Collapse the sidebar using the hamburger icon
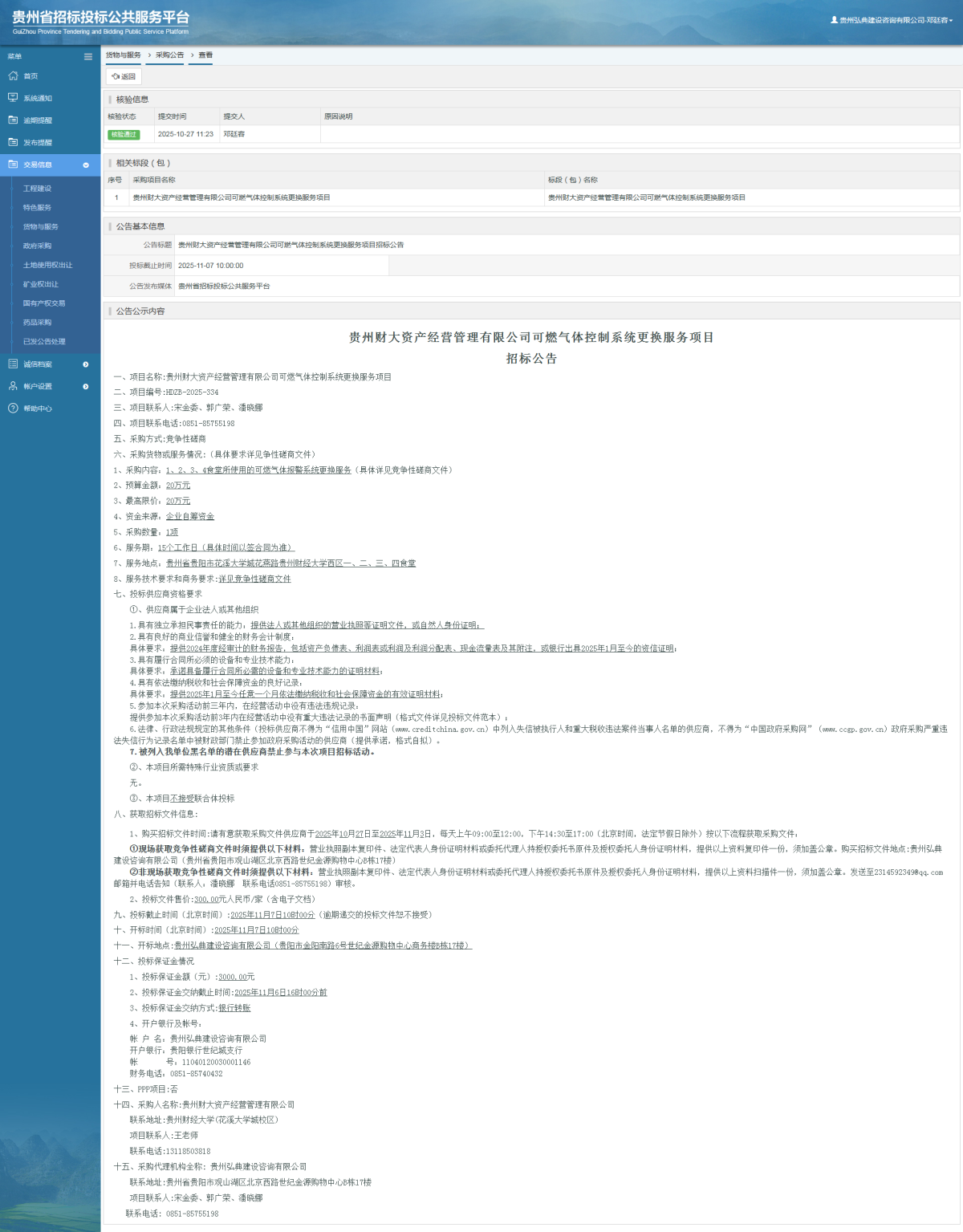 click(x=88, y=56)
